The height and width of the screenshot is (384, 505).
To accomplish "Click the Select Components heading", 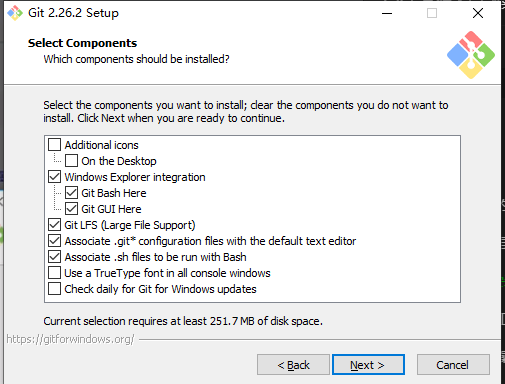I will tap(82, 43).
